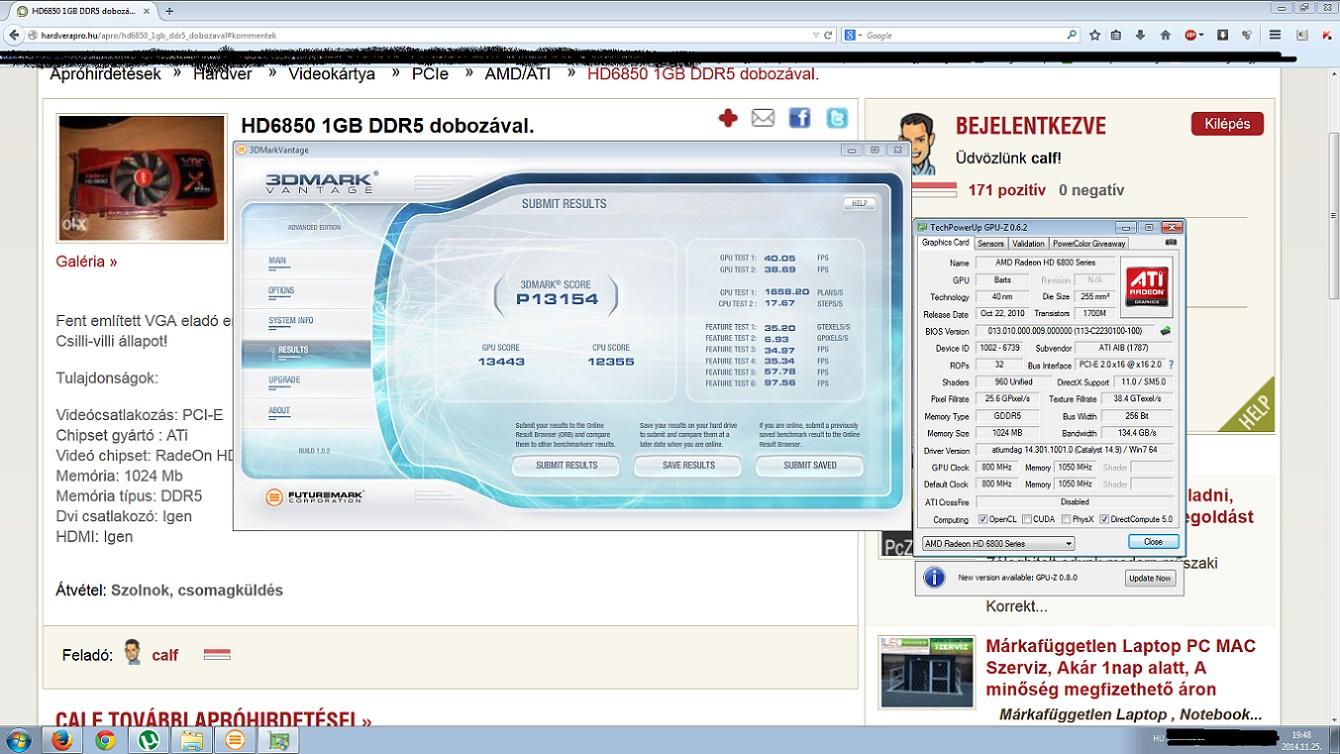Open Firefox from the taskbar
The image size is (1340, 754).
pos(61,740)
